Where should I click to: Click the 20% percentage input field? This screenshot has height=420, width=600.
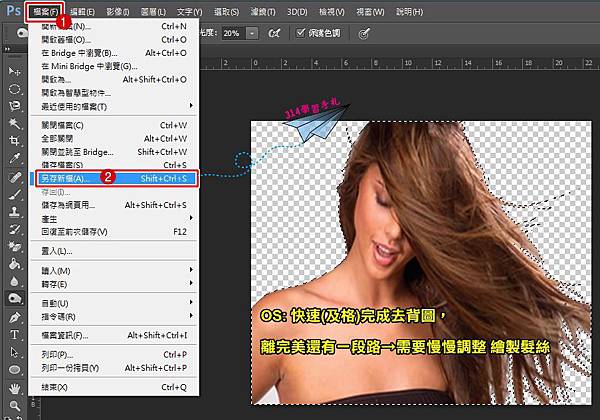point(233,33)
